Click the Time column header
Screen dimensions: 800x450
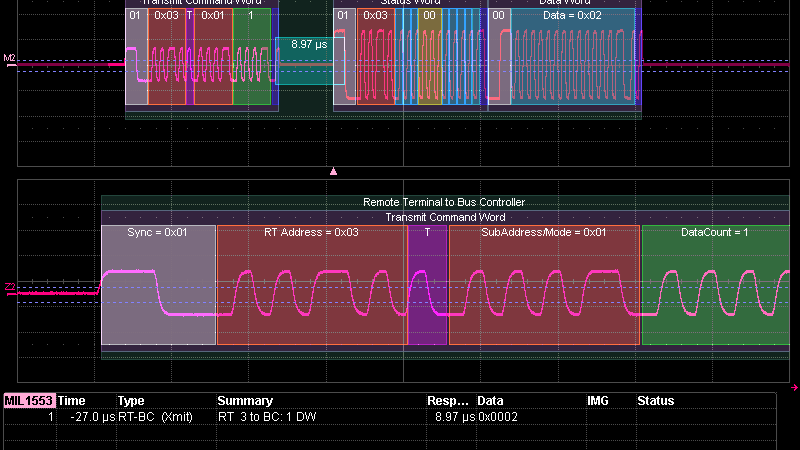click(71, 401)
